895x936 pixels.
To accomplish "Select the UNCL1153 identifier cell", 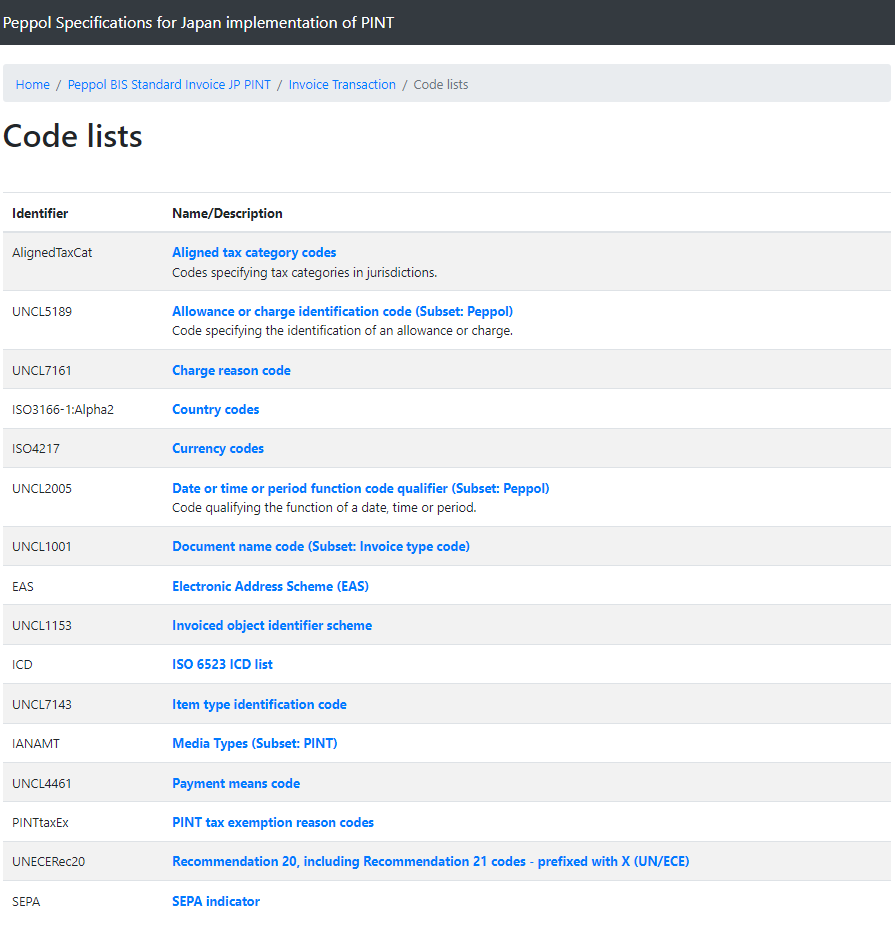I will click(x=42, y=626).
